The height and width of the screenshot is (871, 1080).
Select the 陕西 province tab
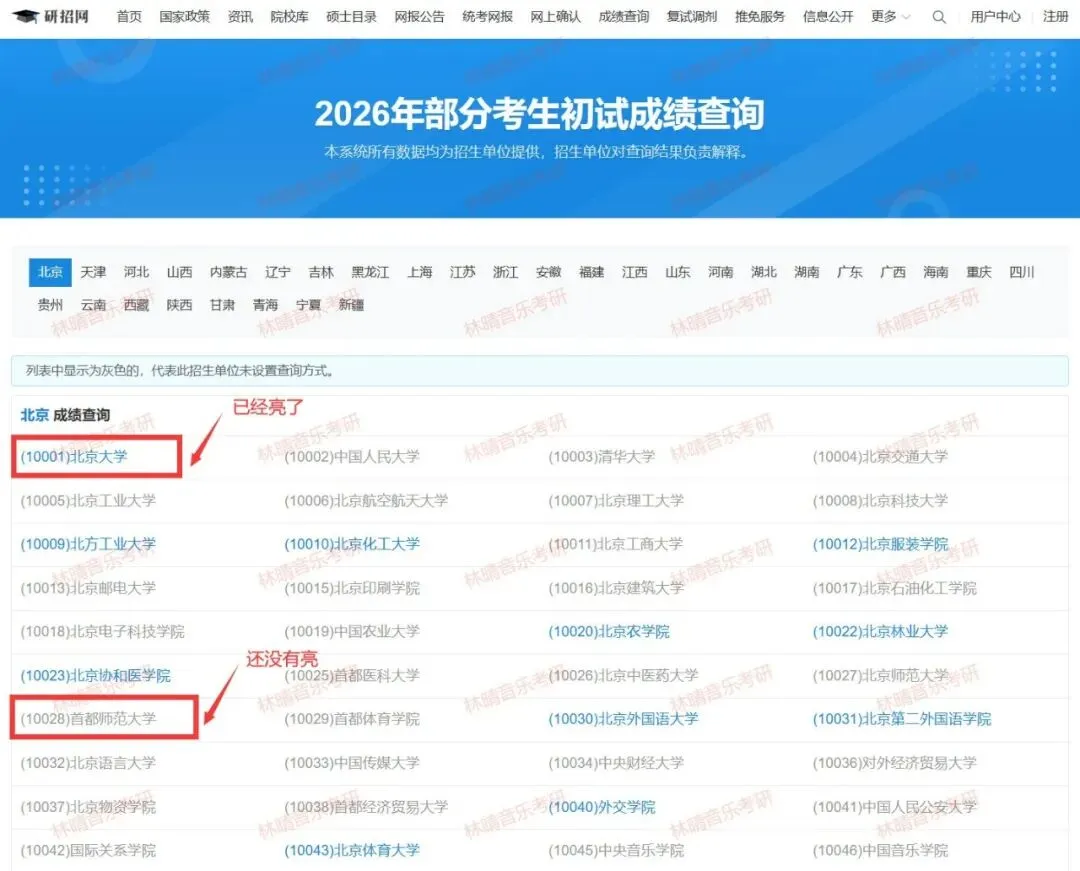pyautogui.click(x=179, y=304)
